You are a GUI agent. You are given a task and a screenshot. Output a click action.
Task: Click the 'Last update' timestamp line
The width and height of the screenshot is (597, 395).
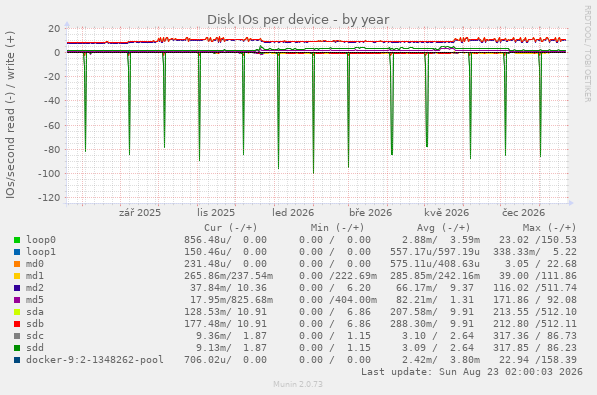pyautogui.click(x=472, y=372)
